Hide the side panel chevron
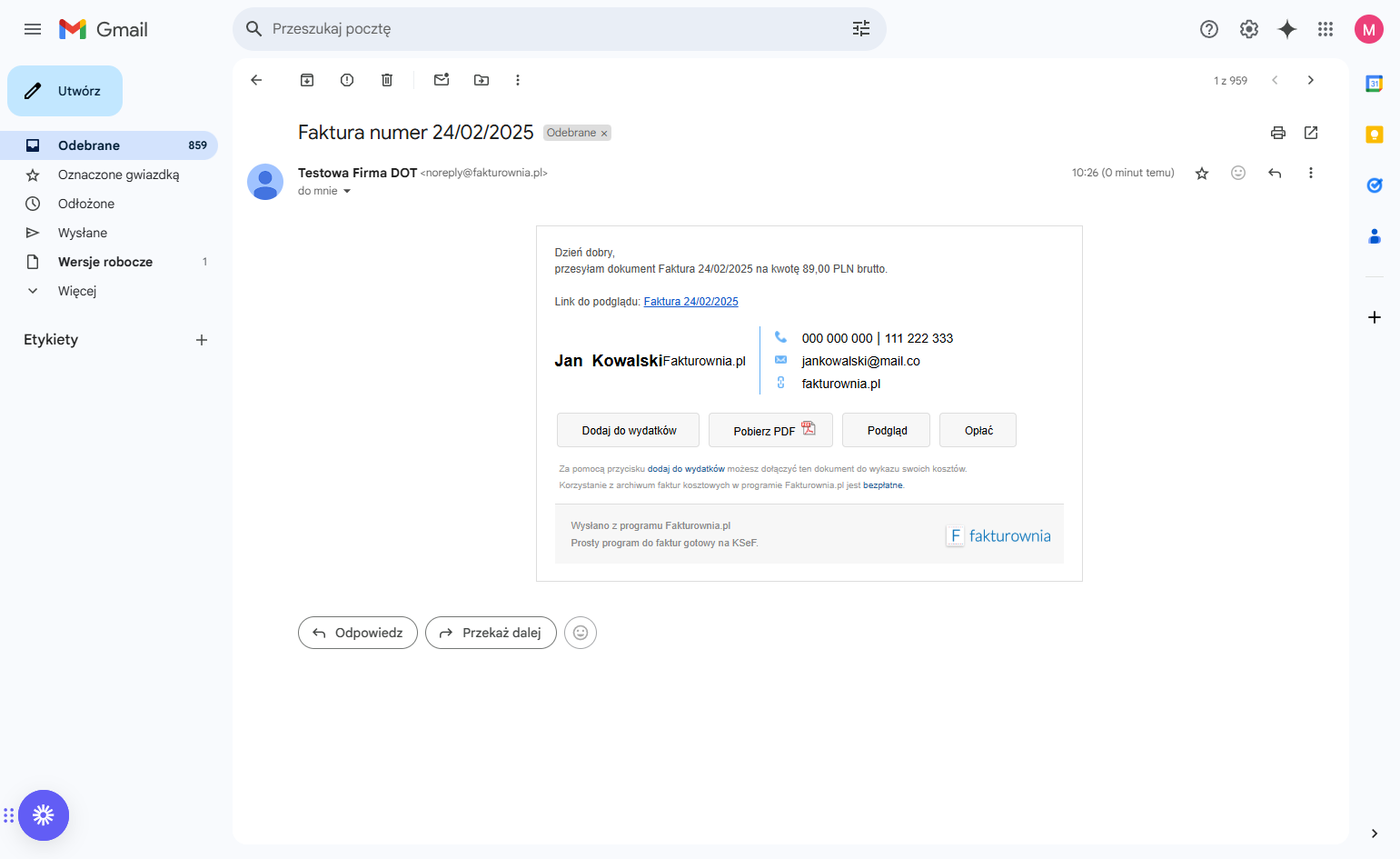The height and width of the screenshot is (859, 1400). [1375, 834]
